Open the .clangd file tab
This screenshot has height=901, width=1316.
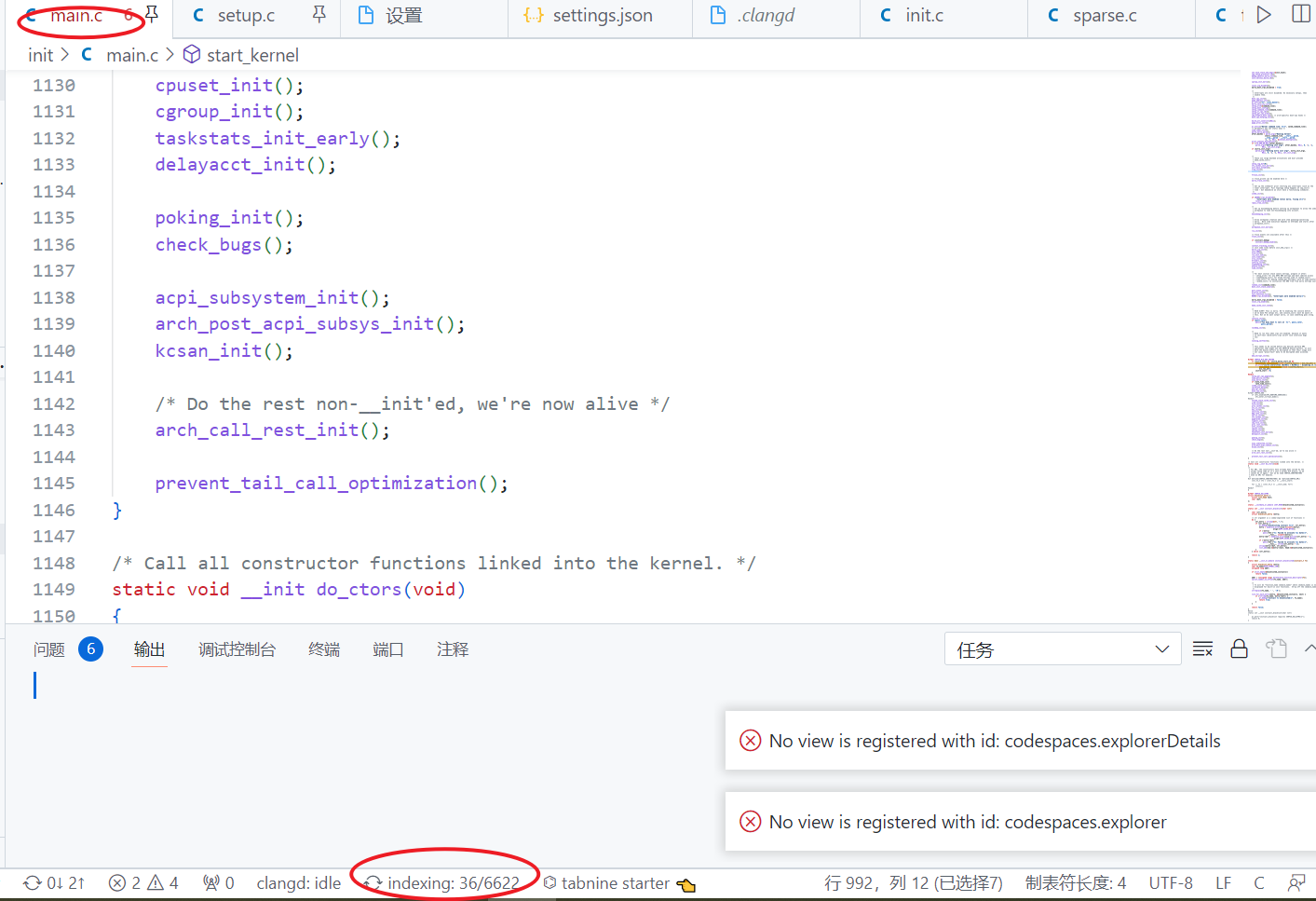tap(766, 16)
